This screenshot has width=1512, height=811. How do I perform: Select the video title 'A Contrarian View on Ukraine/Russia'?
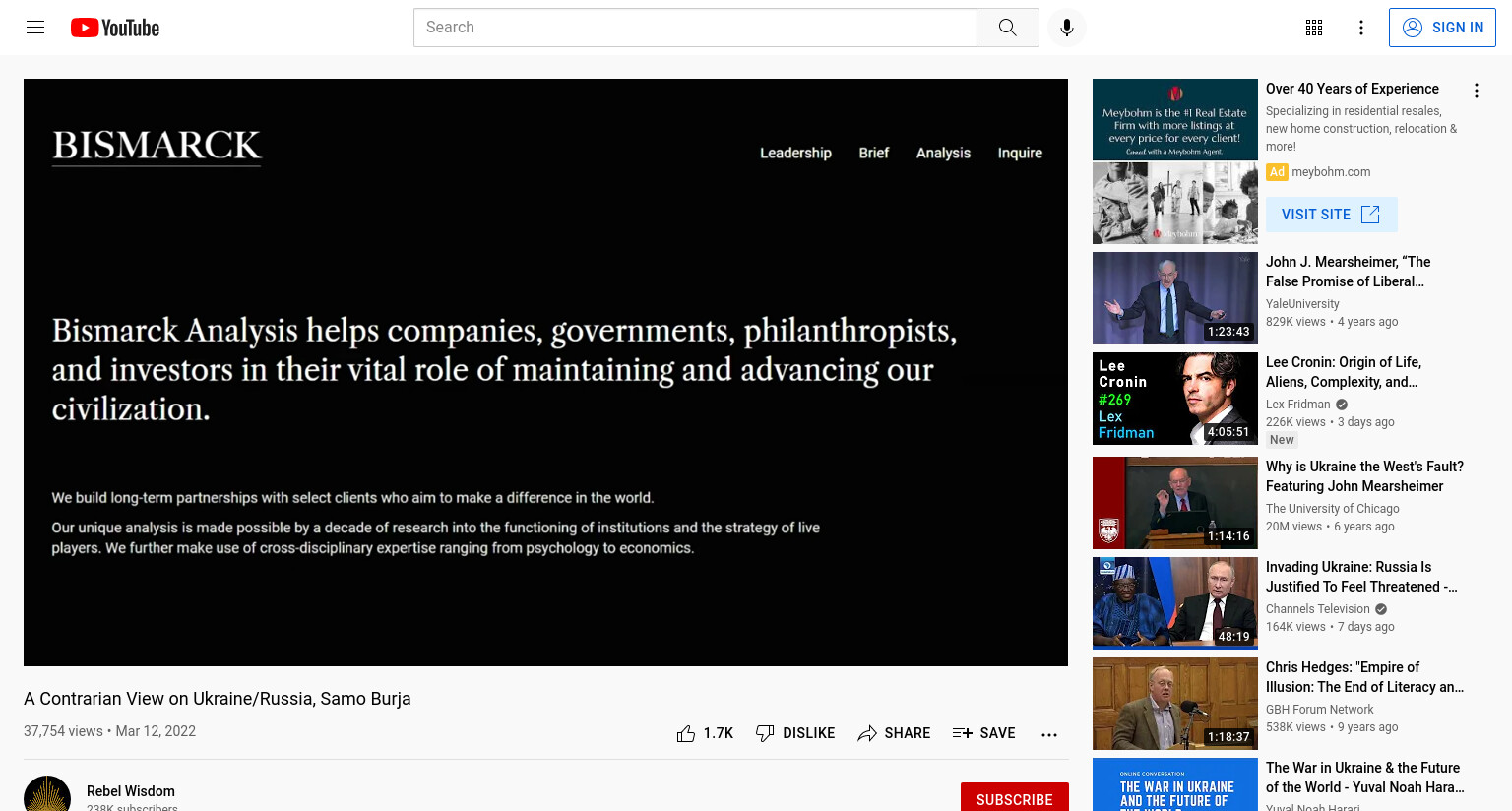pos(218,699)
